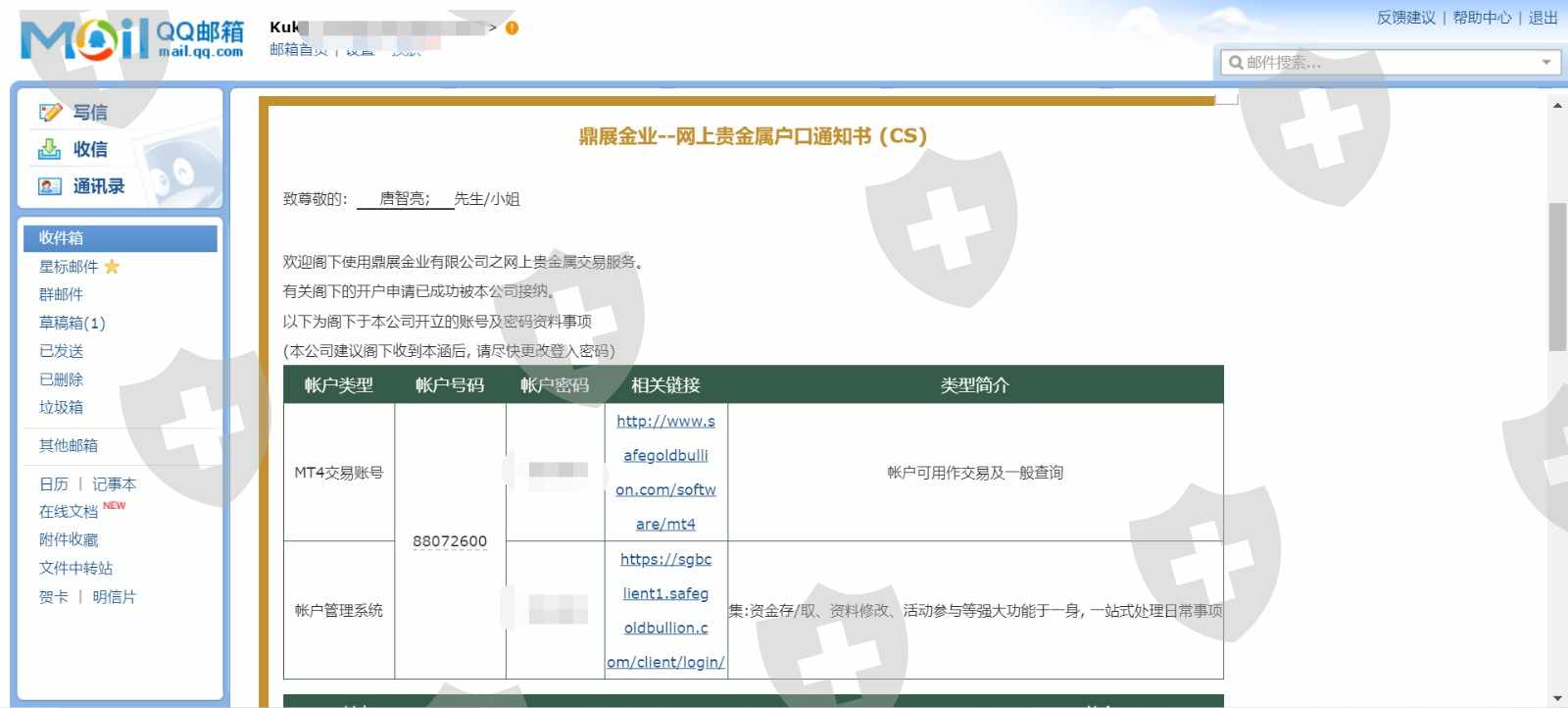Open 在线文档 online documents
This screenshot has width=1568, height=708.
69,512
